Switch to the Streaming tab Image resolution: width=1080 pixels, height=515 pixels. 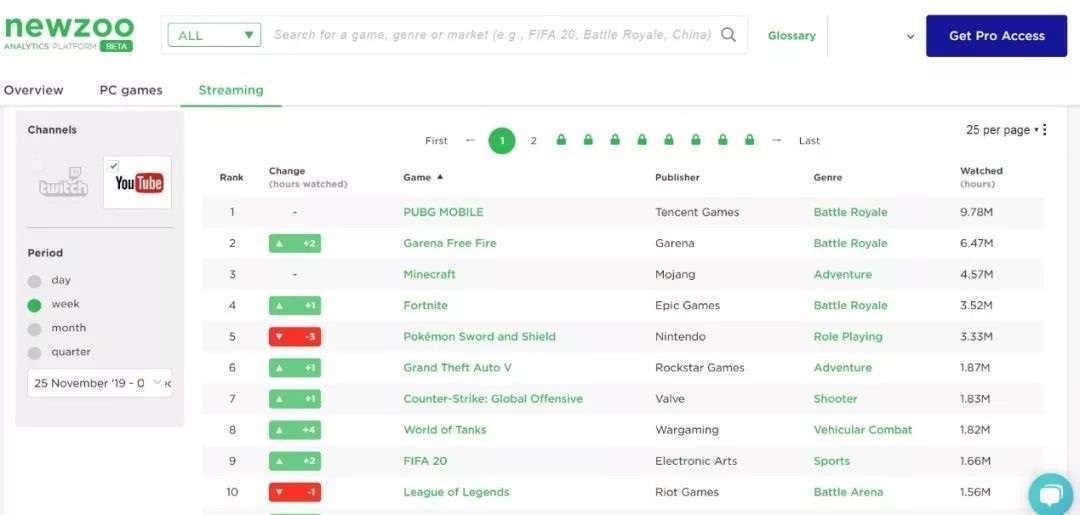[231, 90]
